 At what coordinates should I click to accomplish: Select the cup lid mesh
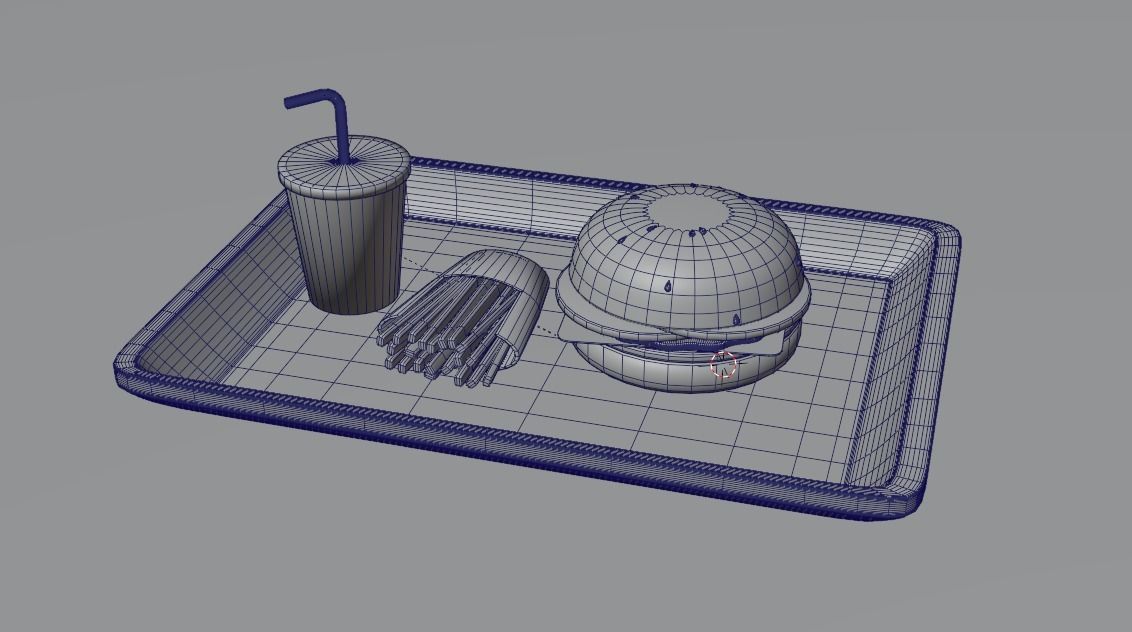(344, 166)
